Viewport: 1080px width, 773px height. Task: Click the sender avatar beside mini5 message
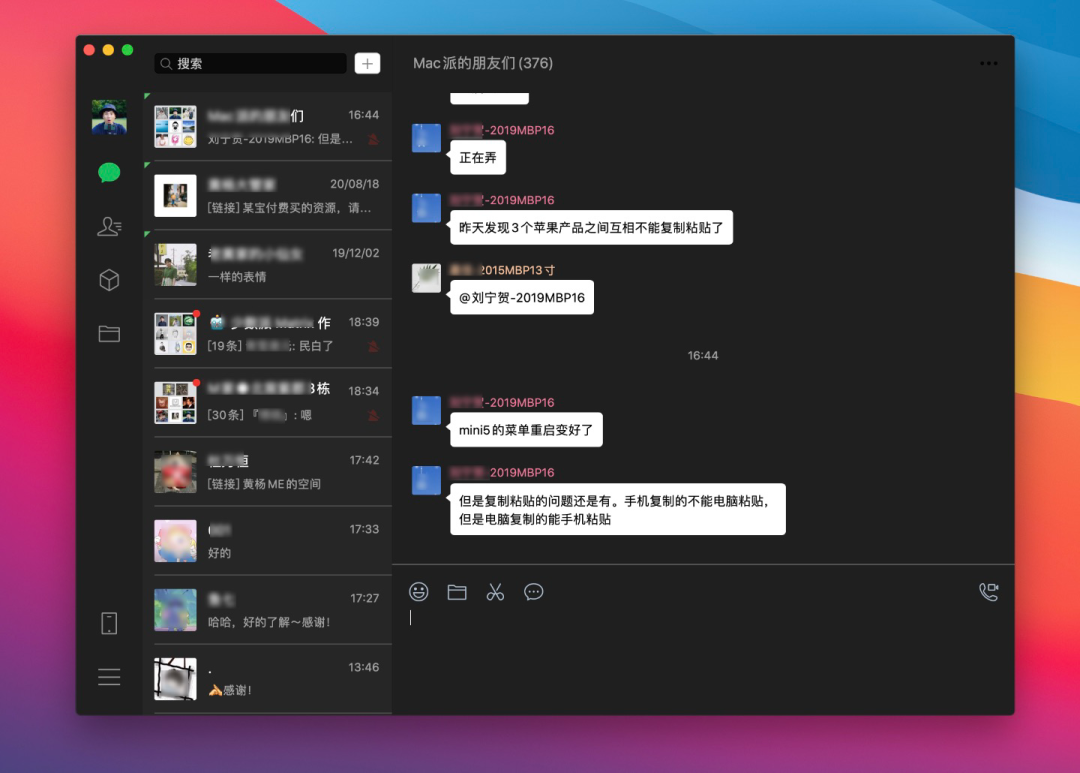[x=426, y=411]
